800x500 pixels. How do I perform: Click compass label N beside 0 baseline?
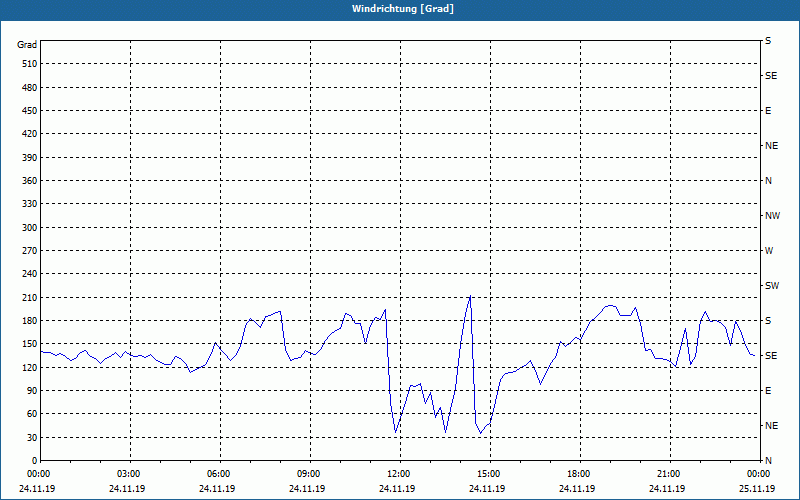769,461
